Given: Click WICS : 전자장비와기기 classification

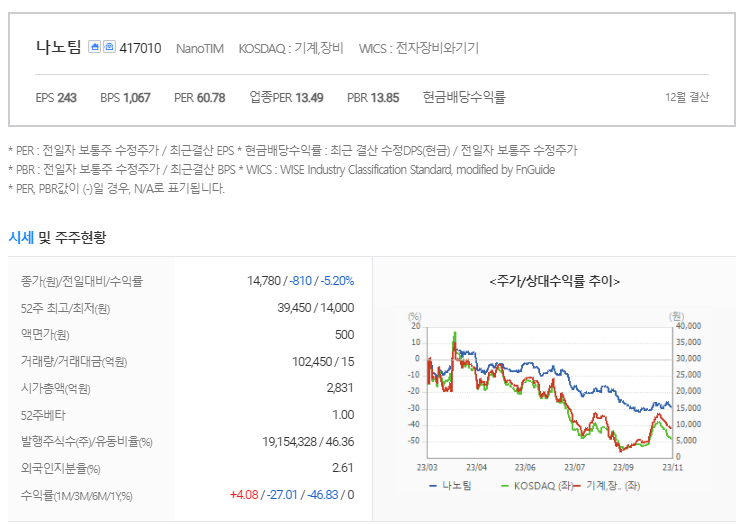Looking at the screenshot, I should click(x=419, y=48).
